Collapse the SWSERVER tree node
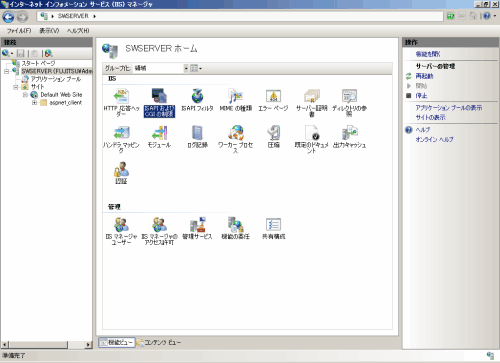Image resolution: width=500 pixels, height=363 pixels. tap(6, 71)
